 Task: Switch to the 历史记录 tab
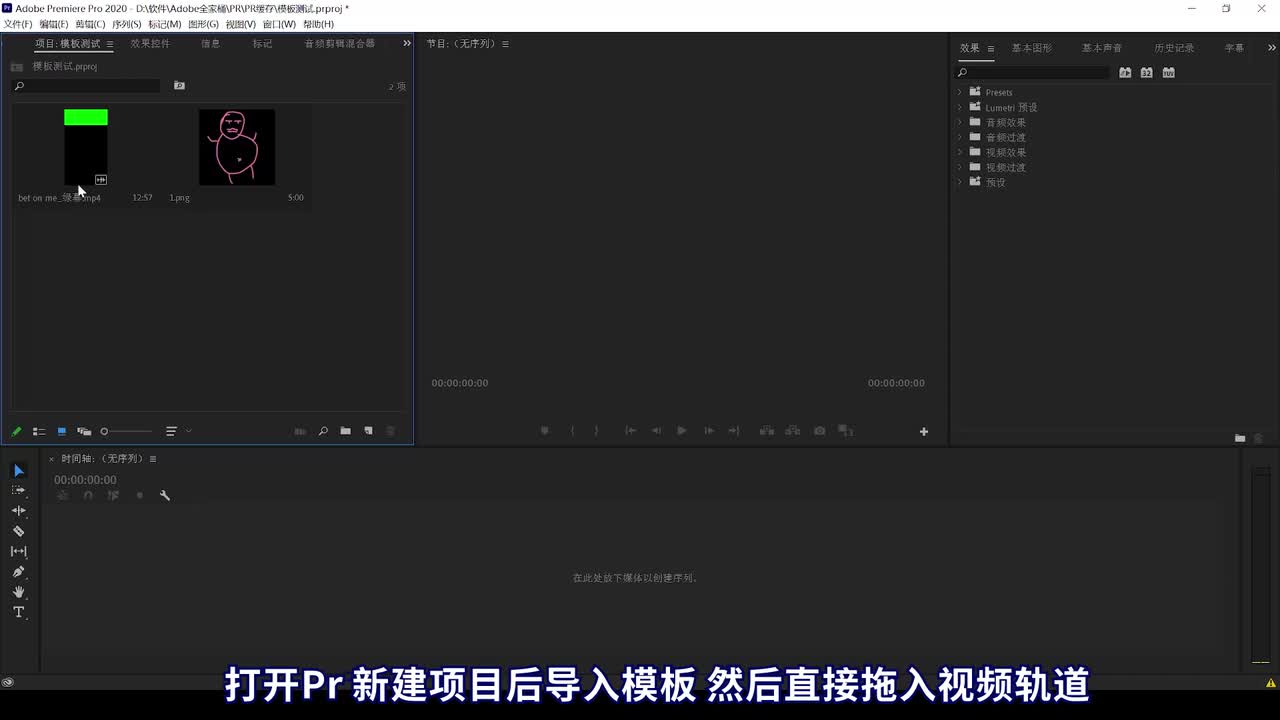pyautogui.click(x=1174, y=48)
